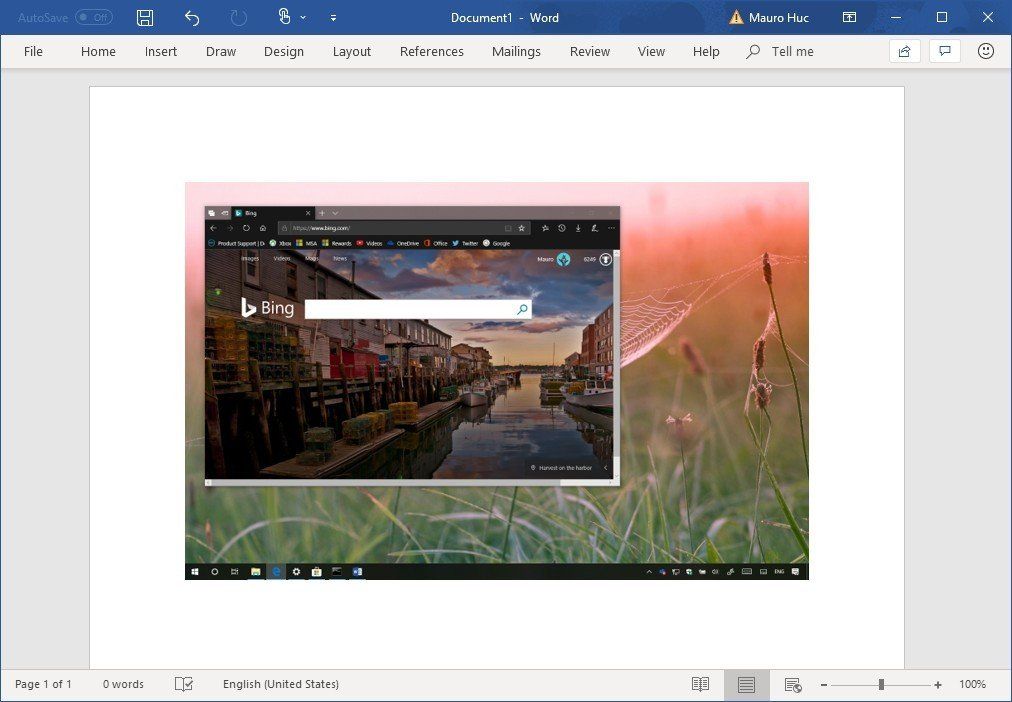This screenshot has width=1012, height=702.
Task: Open the File menu
Action: pos(33,51)
